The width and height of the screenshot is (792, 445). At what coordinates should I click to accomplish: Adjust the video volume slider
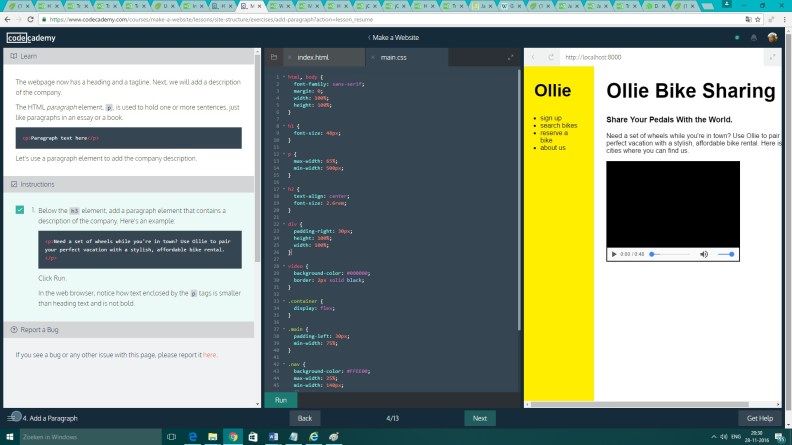coord(728,254)
